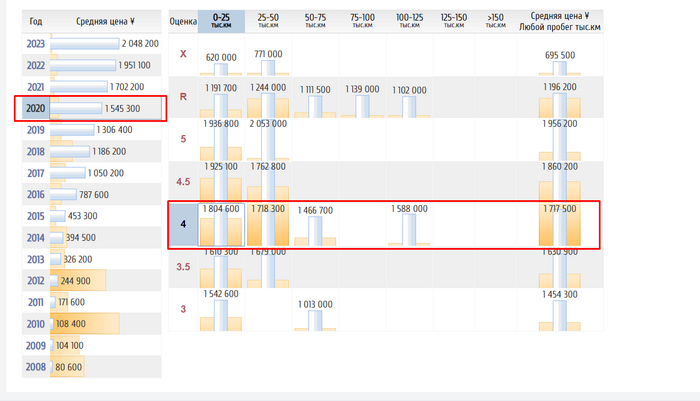700x401 pixels.
Task: Select the 2017 year row
Action: tap(92, 173)
